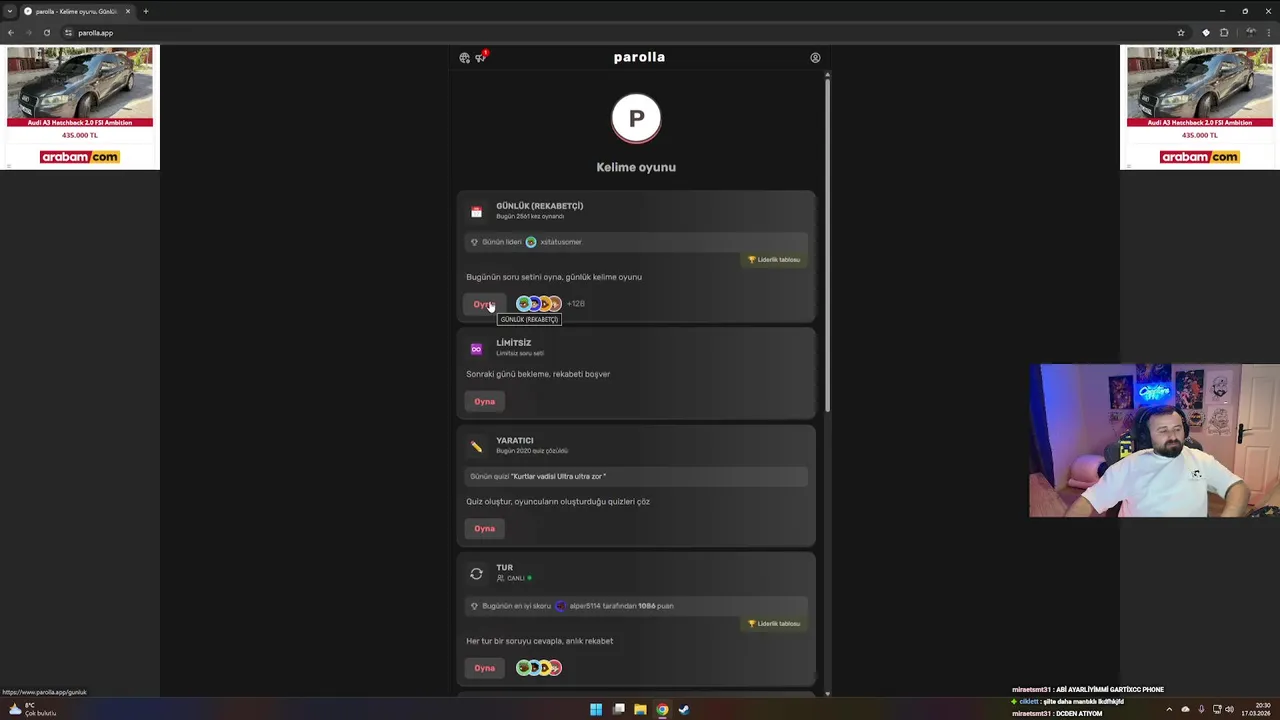Click the round parolla P logo
This screenshot has height=720, width=1280.
[x=636, y=119]
